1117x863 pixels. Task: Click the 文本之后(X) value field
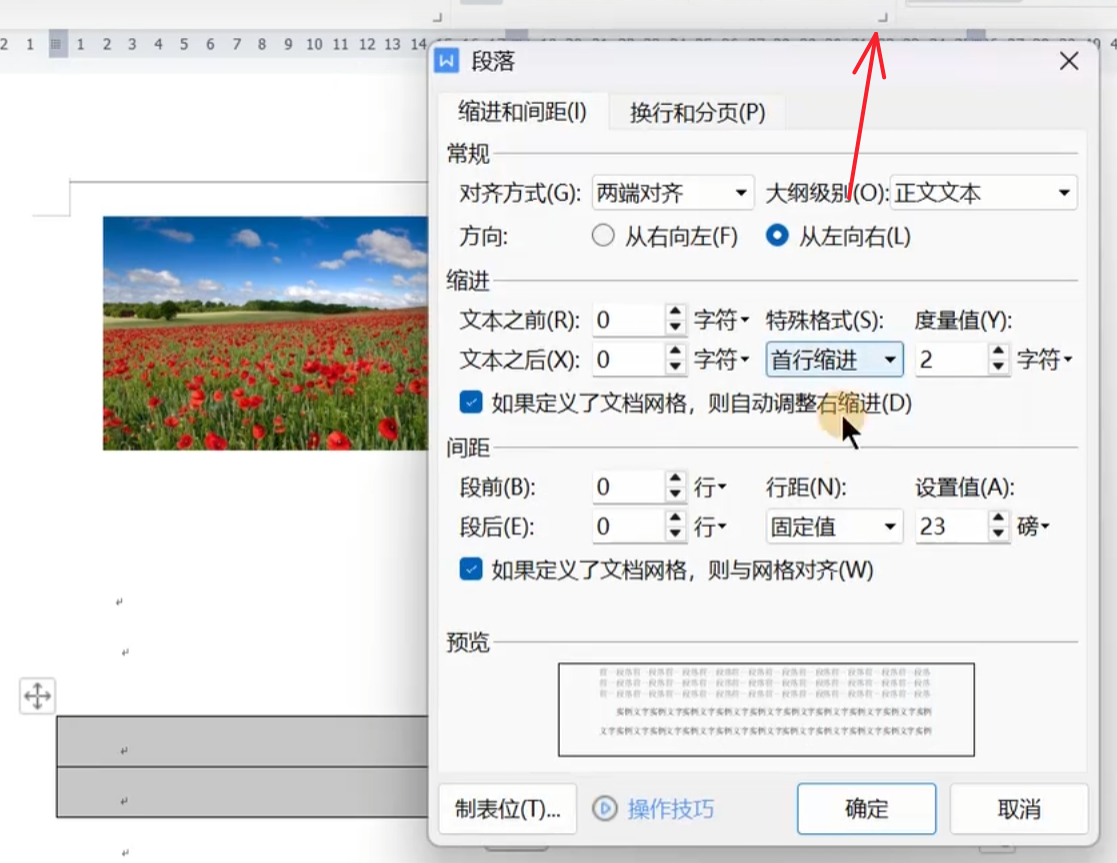[x=628, y=360]
